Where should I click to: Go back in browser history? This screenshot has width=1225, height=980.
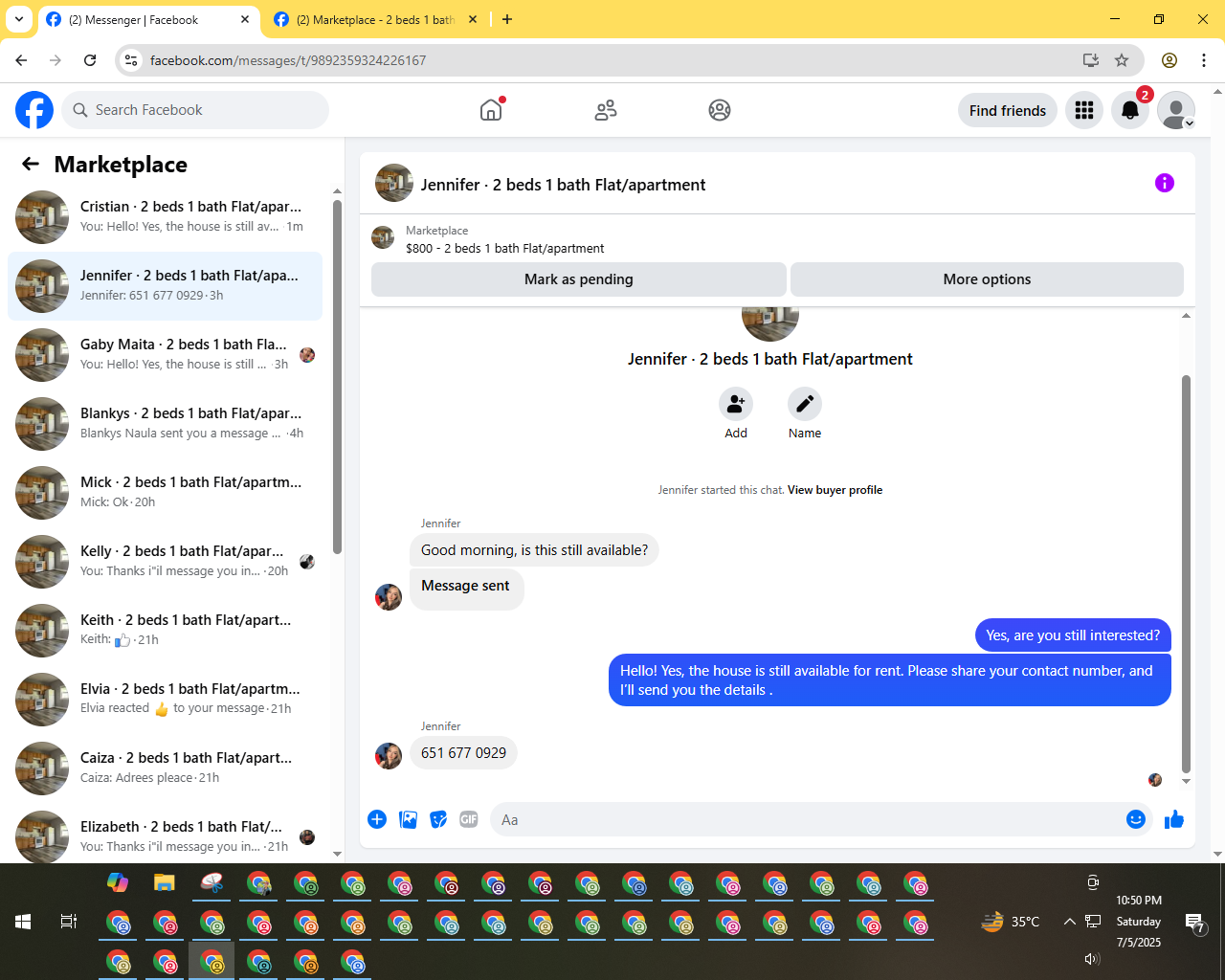point(21,60)
